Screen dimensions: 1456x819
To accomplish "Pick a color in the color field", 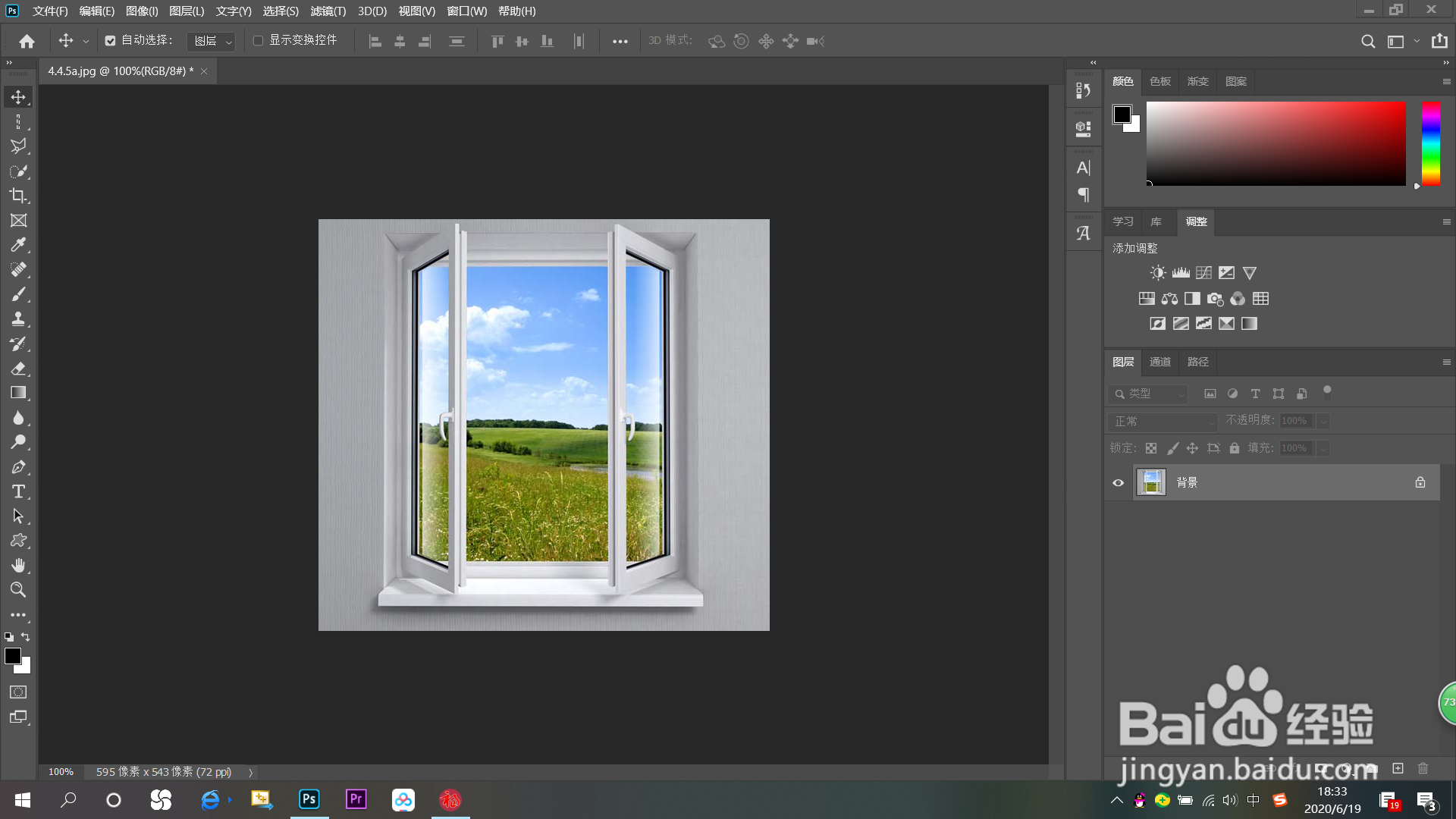I will pyautogui.click(x=1276, y=143).
